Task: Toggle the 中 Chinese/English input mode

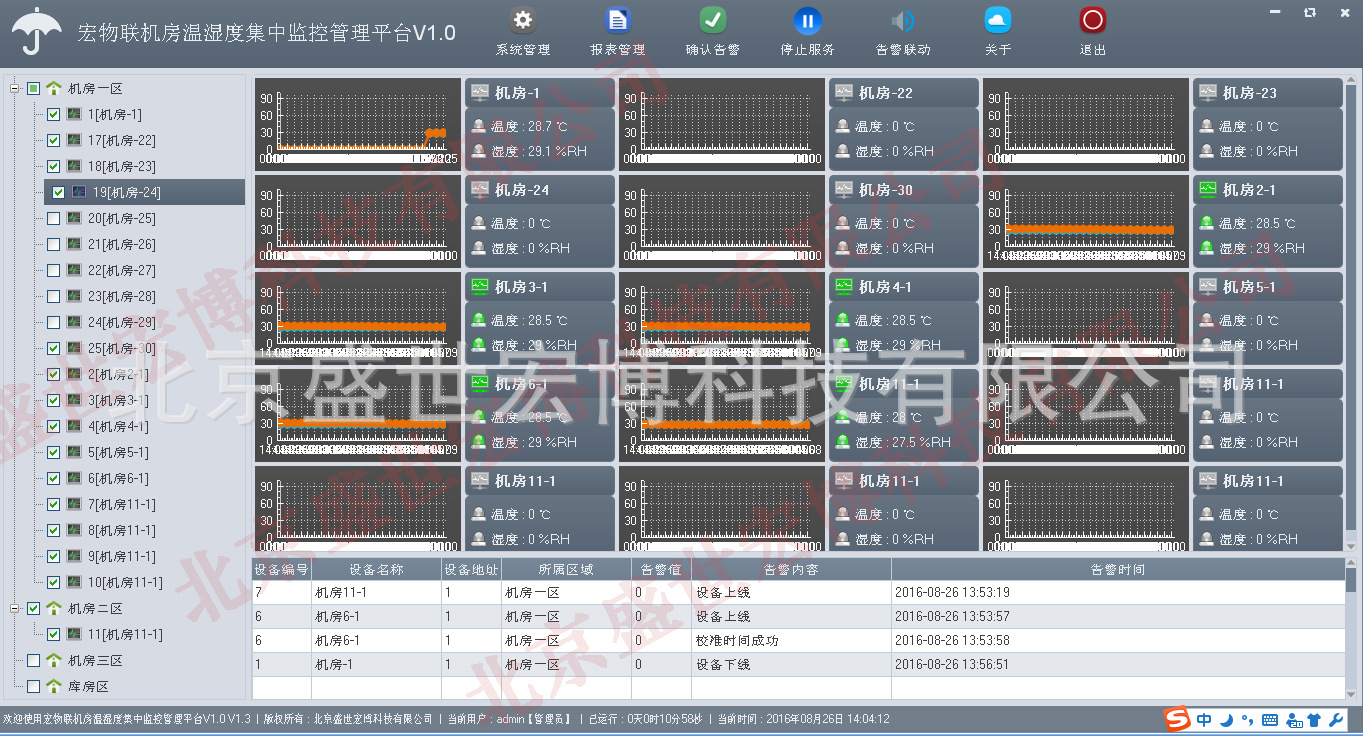Action: (1204, 719)
